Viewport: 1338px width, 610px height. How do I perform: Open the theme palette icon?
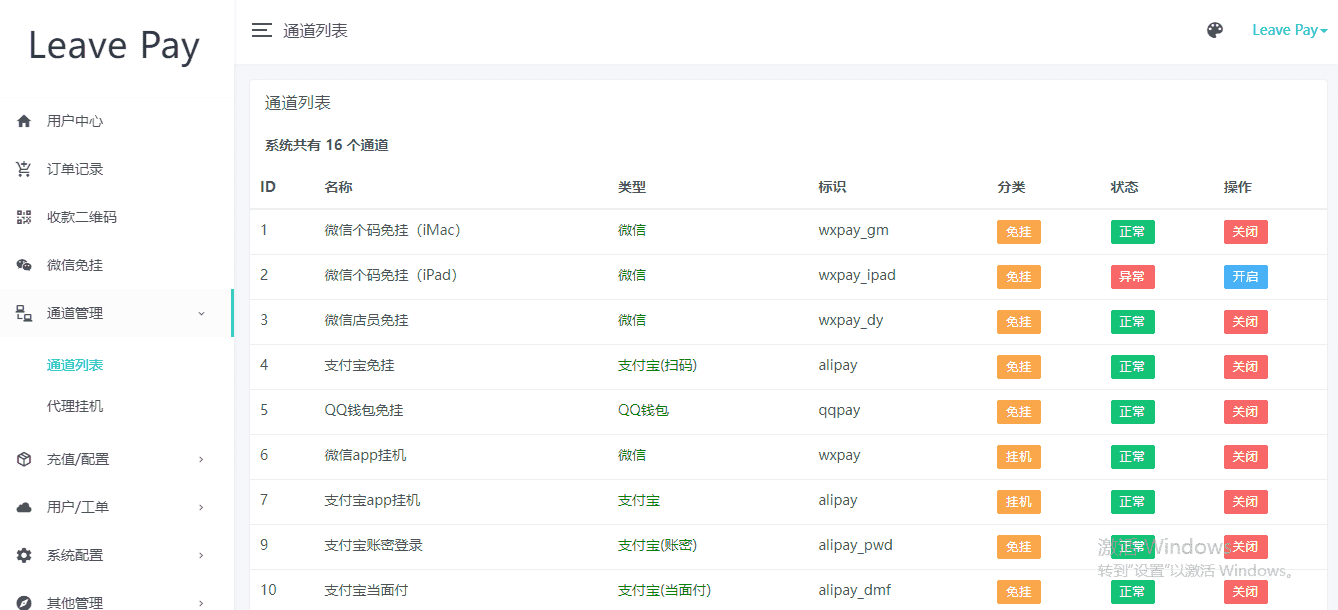pos(1215,30)
